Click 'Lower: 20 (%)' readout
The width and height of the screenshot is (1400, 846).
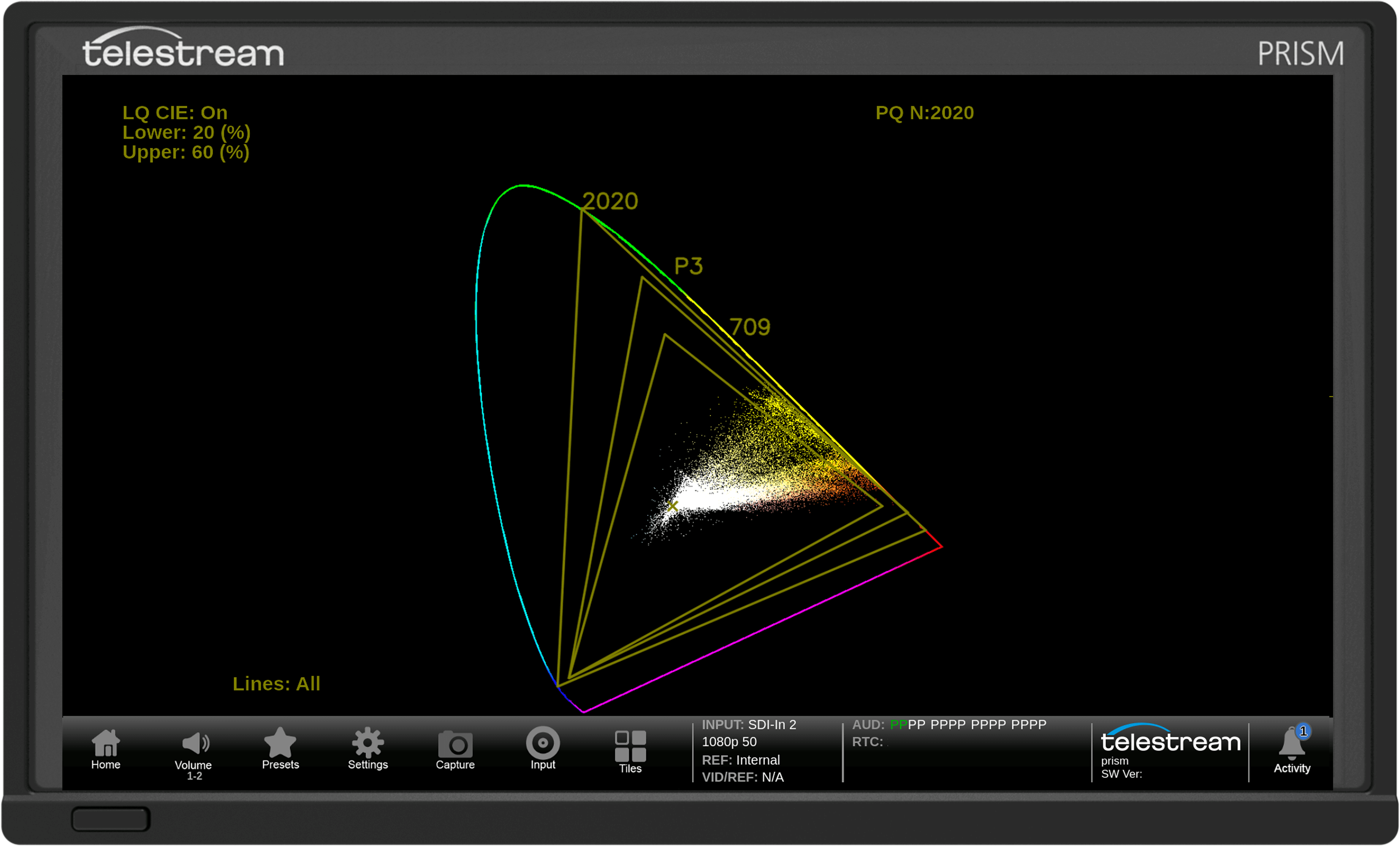coord(186,132)
